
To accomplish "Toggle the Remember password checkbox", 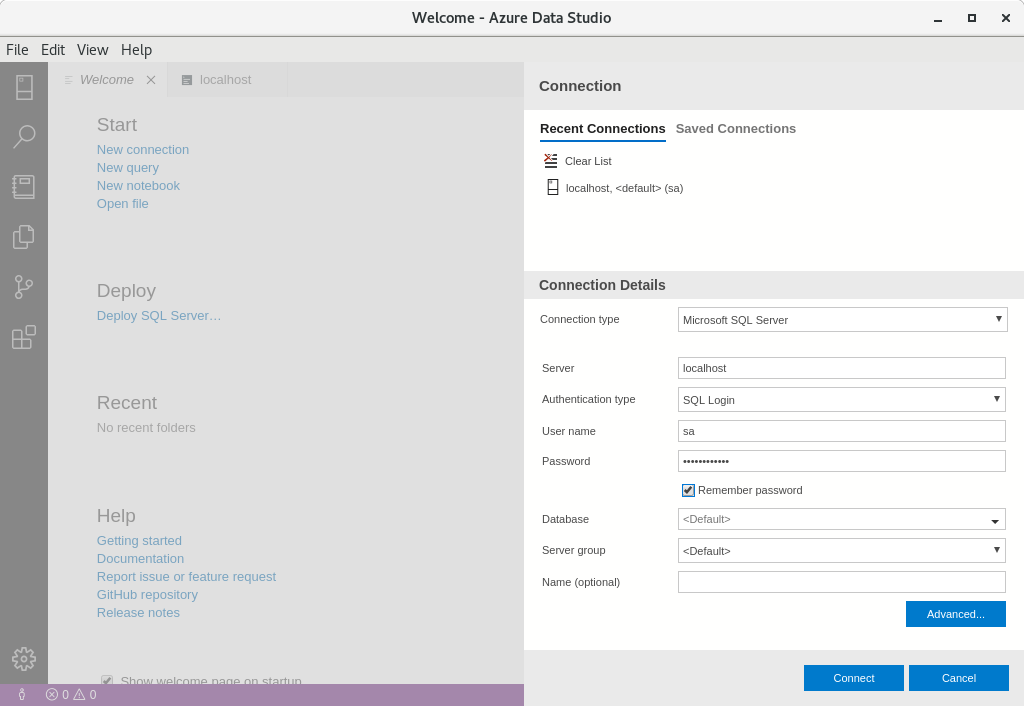I will [688, 490].
